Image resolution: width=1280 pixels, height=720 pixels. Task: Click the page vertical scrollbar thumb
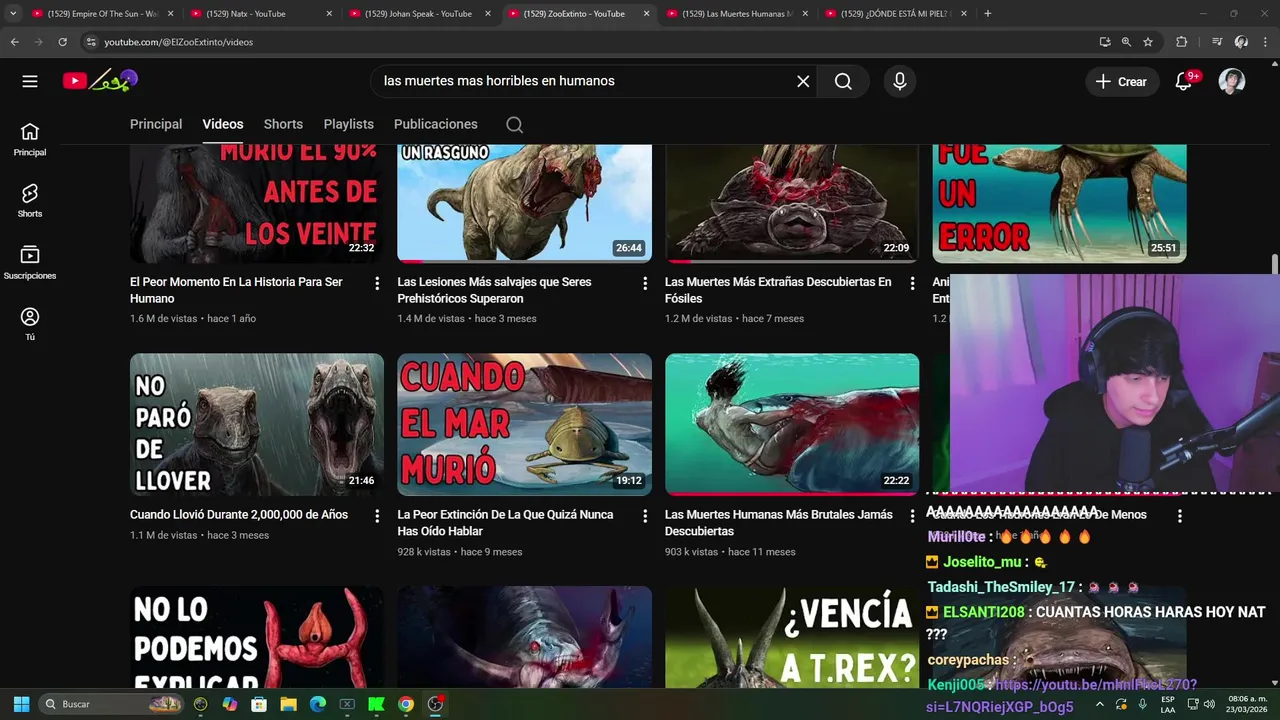1275,264
